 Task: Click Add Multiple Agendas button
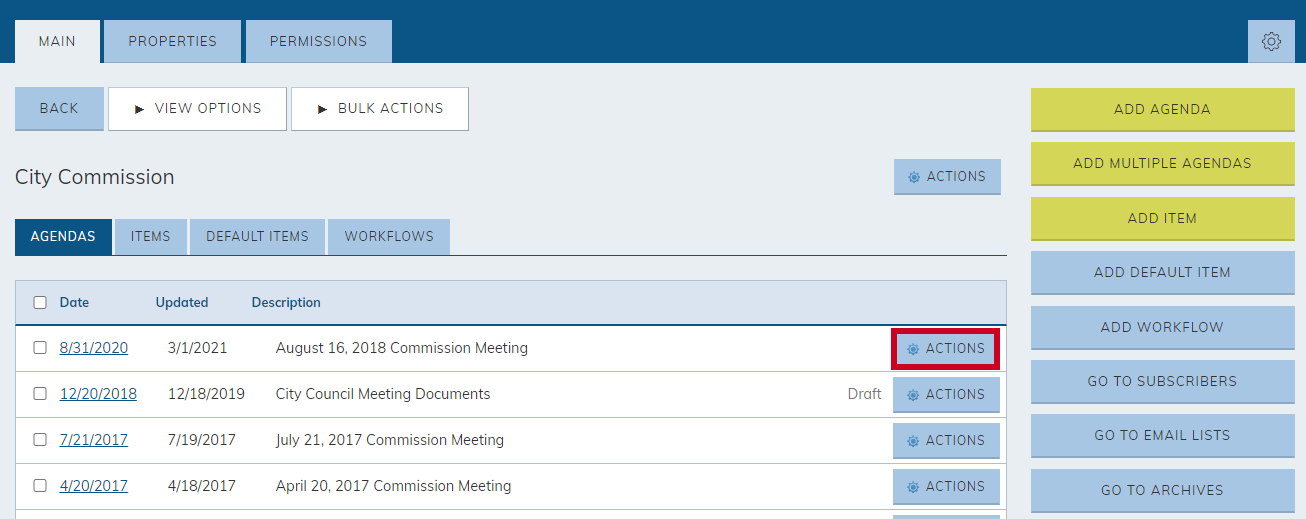click(x=1162, y=164)
